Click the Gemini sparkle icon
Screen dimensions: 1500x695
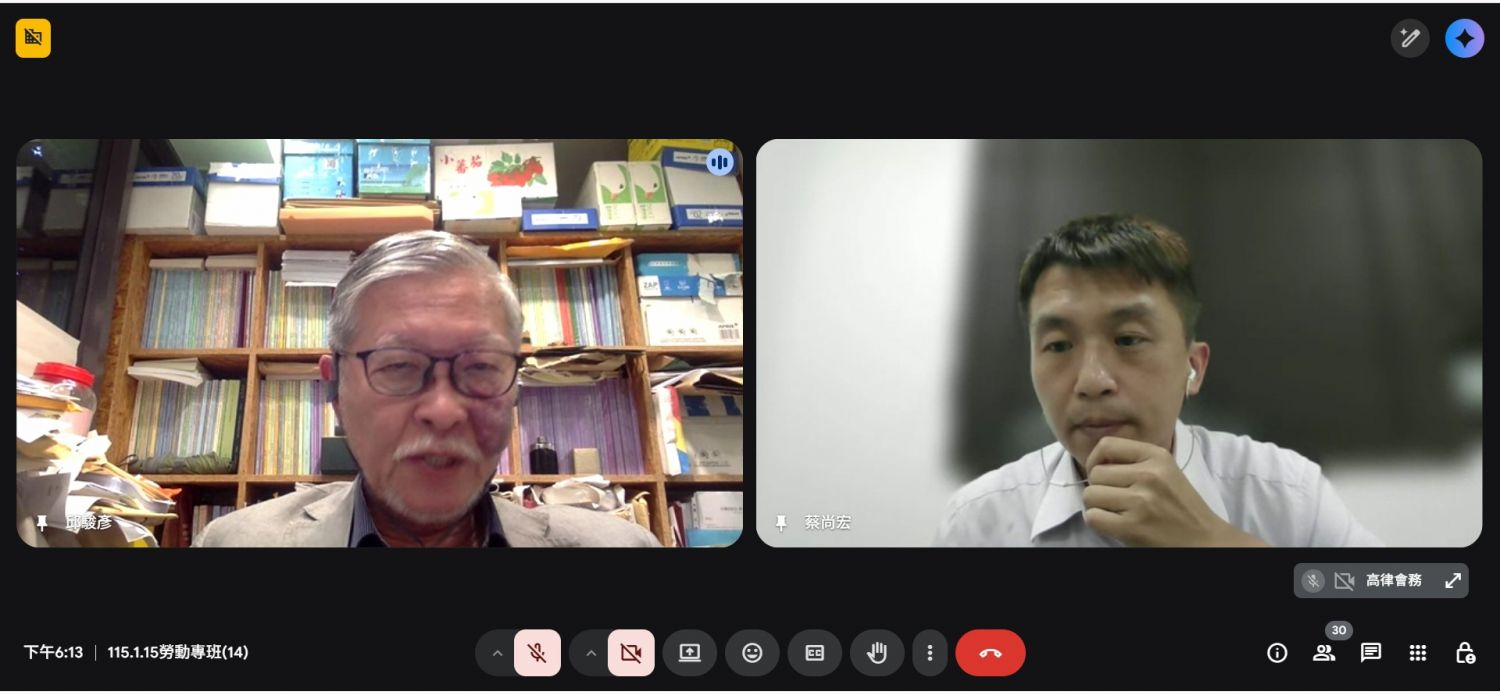coord(1465,39)
